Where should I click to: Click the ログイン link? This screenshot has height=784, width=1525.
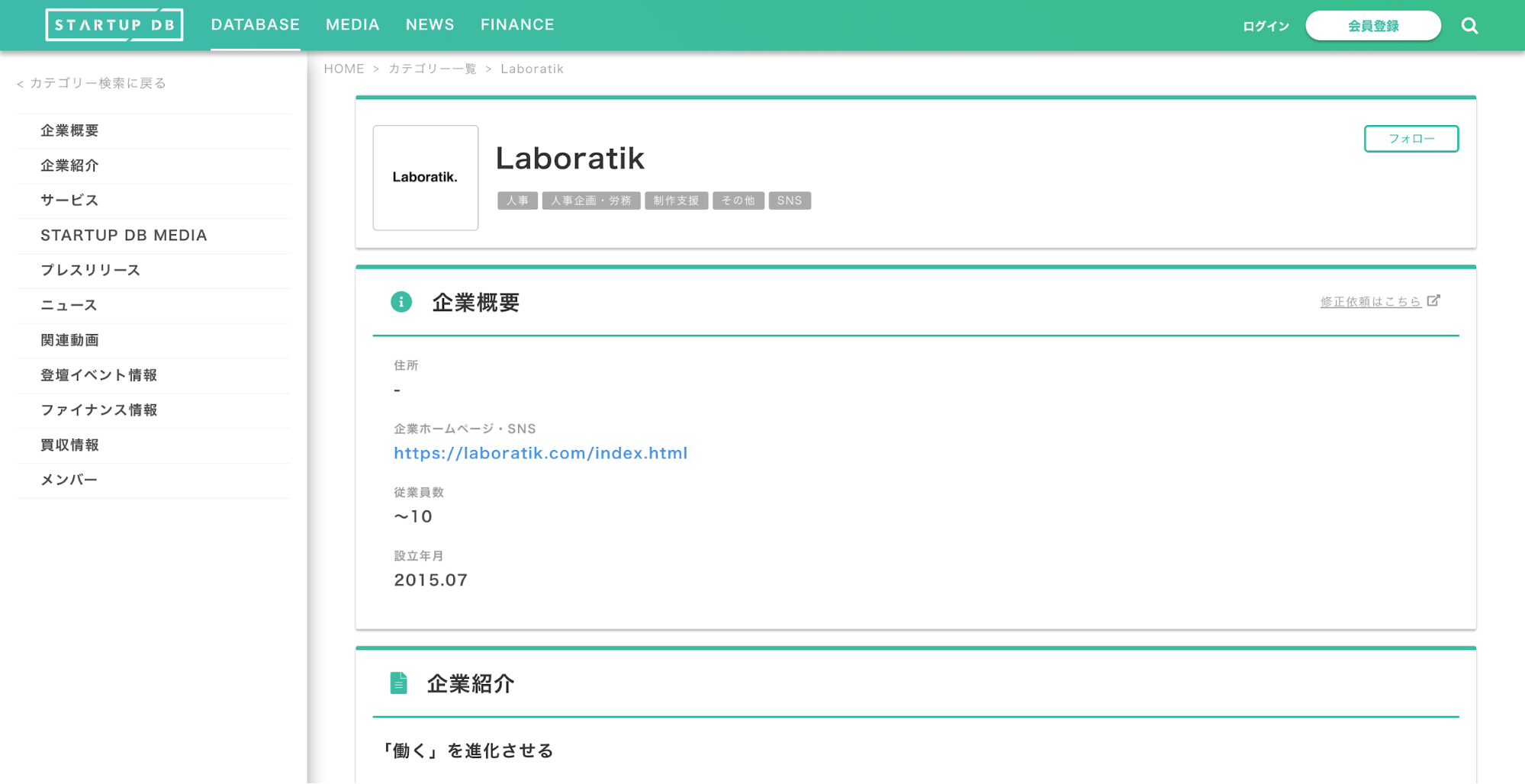(1266, 26)
